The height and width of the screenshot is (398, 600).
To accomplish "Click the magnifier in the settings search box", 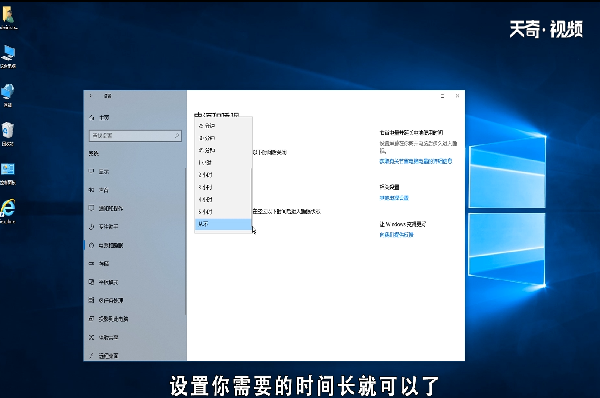I will [177, 135].
